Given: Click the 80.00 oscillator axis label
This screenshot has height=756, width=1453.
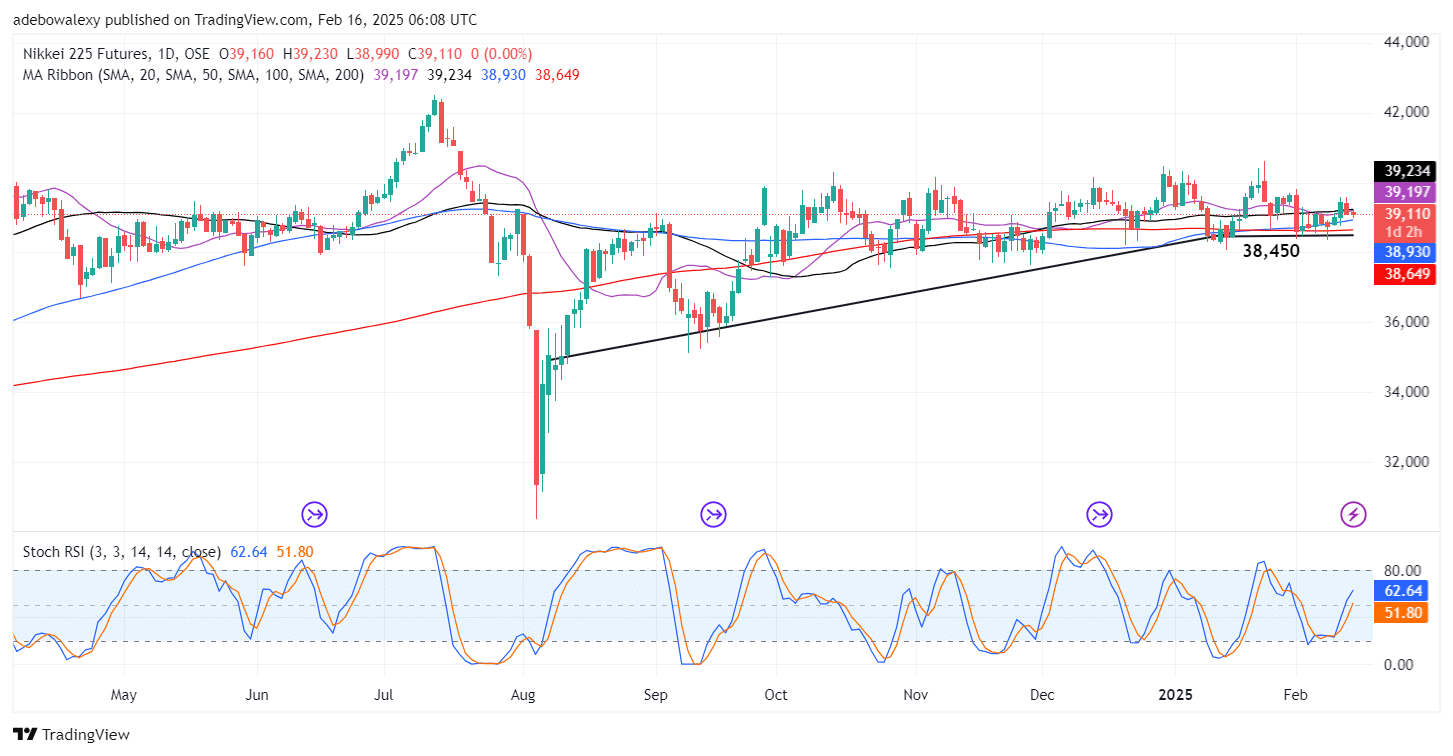Looking at the screenshot, I should click(1401, 571).
